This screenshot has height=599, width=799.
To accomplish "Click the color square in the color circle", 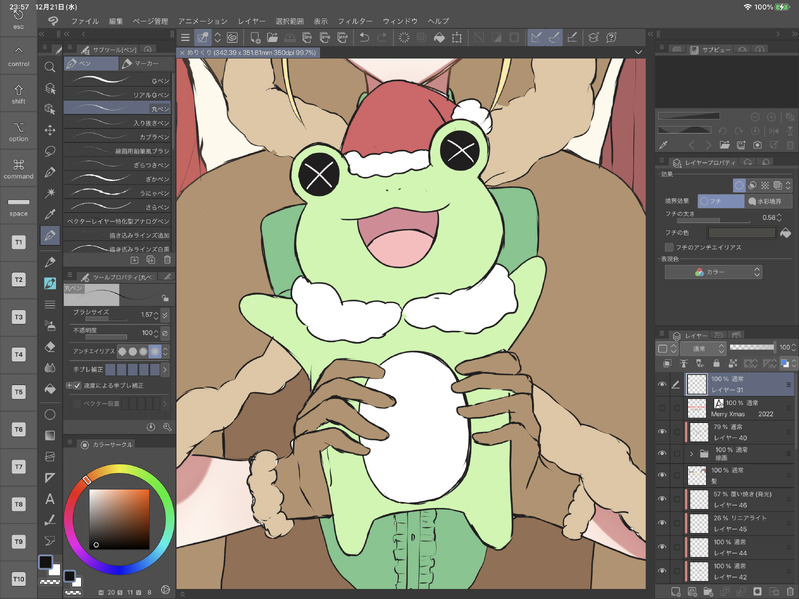I will coord(119,519).
